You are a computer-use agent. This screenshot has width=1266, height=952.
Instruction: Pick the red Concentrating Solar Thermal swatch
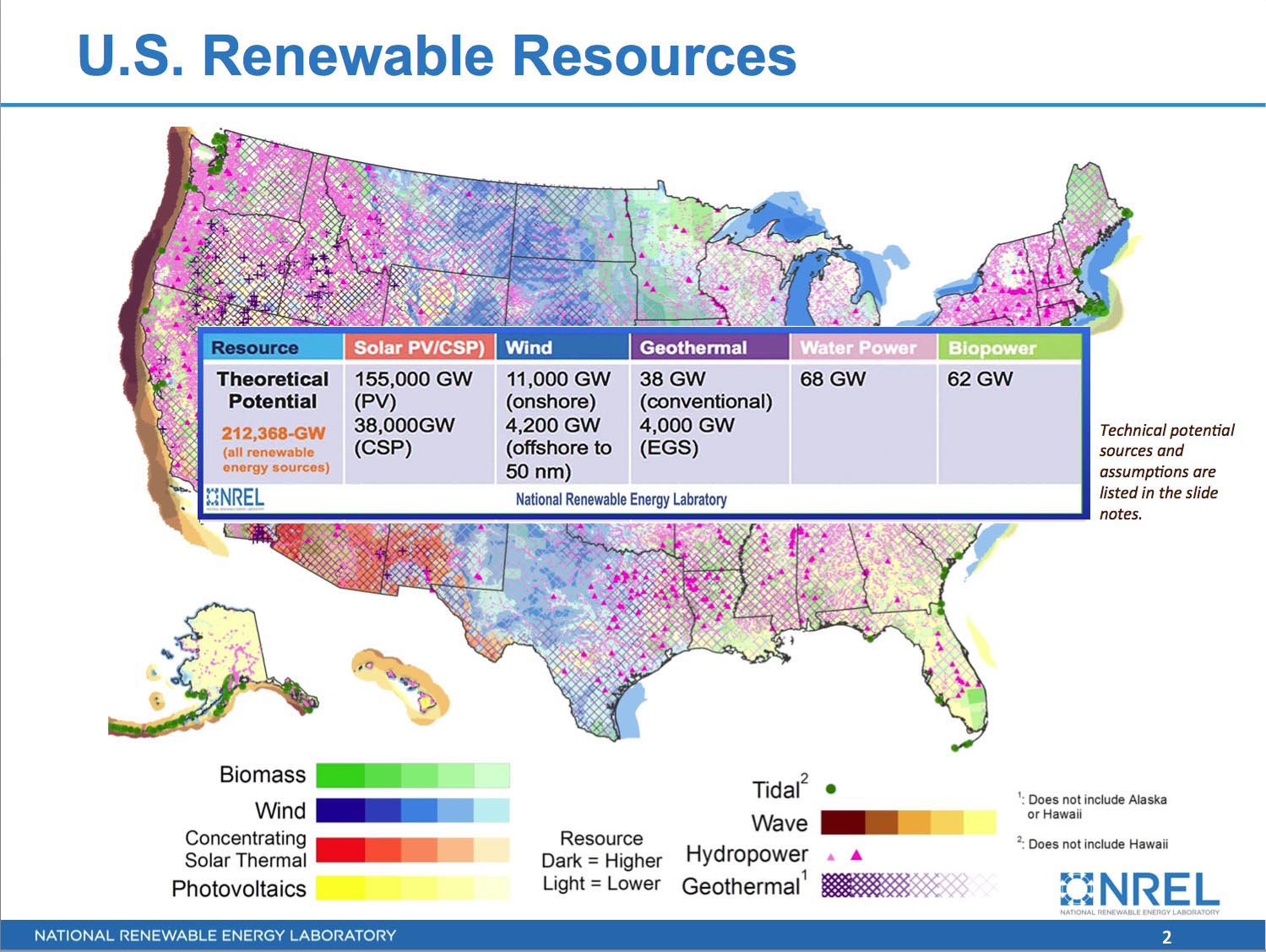click(x=340, y=850)
